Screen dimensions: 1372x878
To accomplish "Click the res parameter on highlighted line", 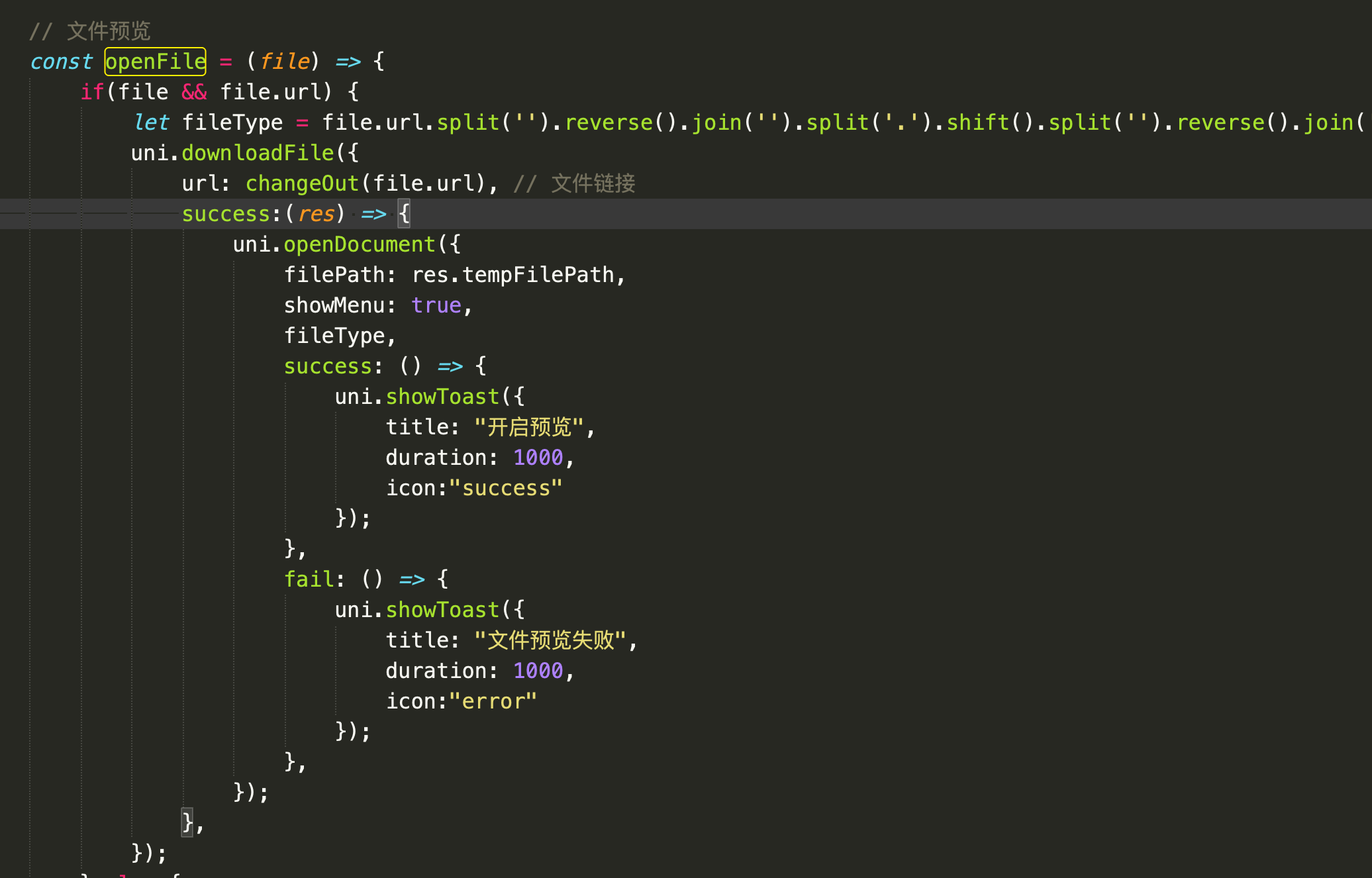I will 316,214.
